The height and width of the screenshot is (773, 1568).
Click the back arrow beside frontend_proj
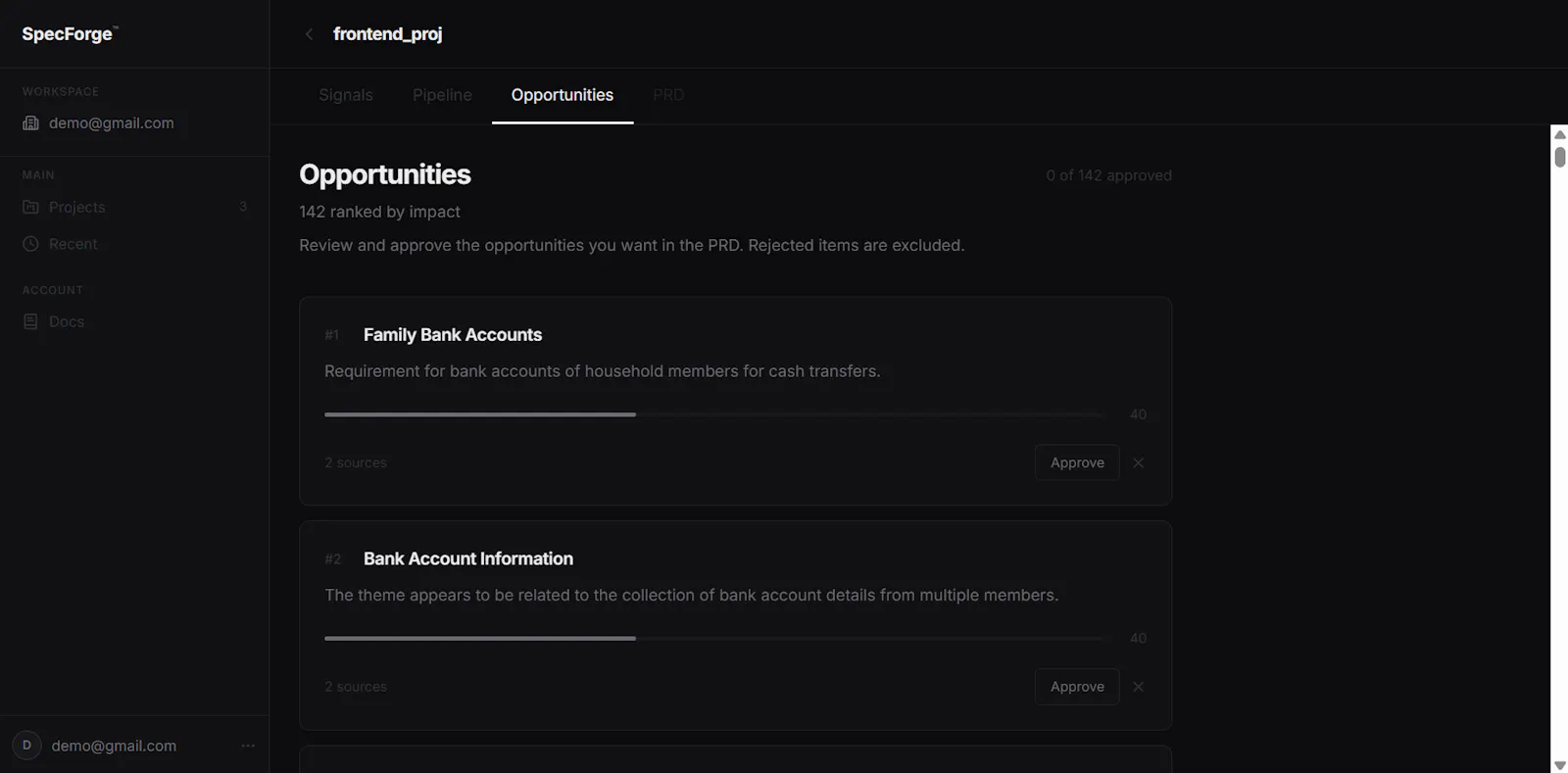[309, 34]
